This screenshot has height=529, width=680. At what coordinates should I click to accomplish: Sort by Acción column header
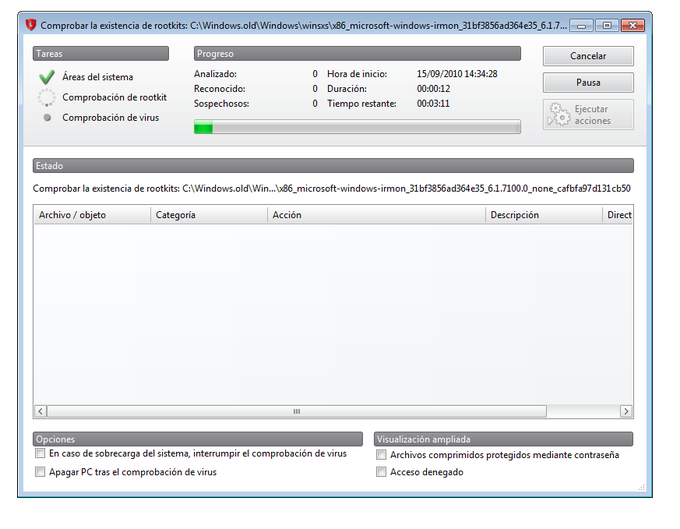pos(376,215)
